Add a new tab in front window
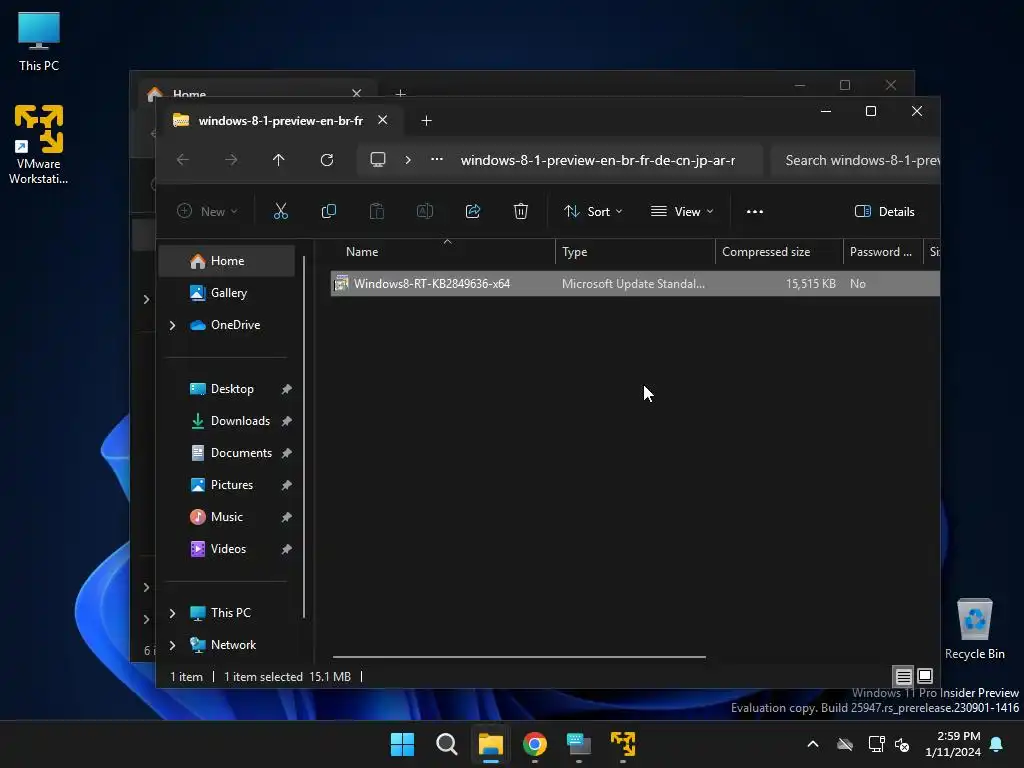 pos(426,121)
